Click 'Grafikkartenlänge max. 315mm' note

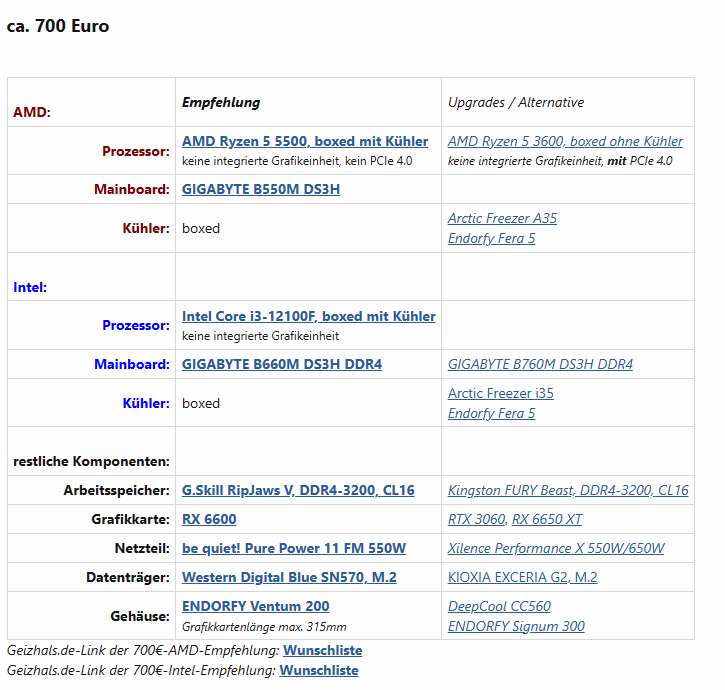[264, 627]
